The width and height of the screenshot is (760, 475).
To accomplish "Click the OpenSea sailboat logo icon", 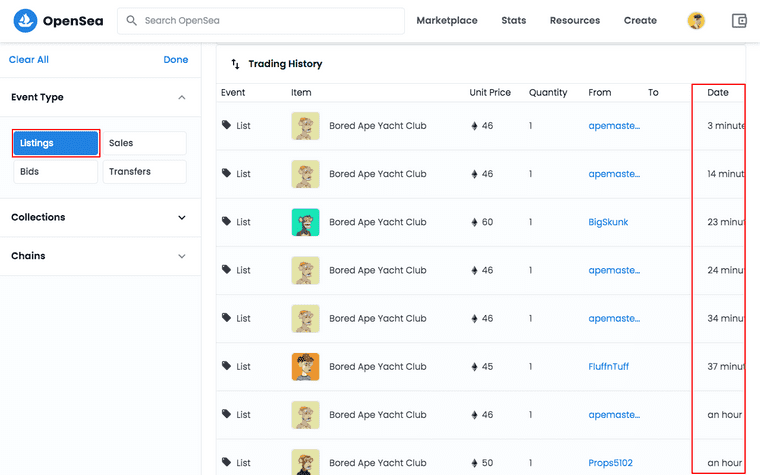I will (x=25, y=20).
